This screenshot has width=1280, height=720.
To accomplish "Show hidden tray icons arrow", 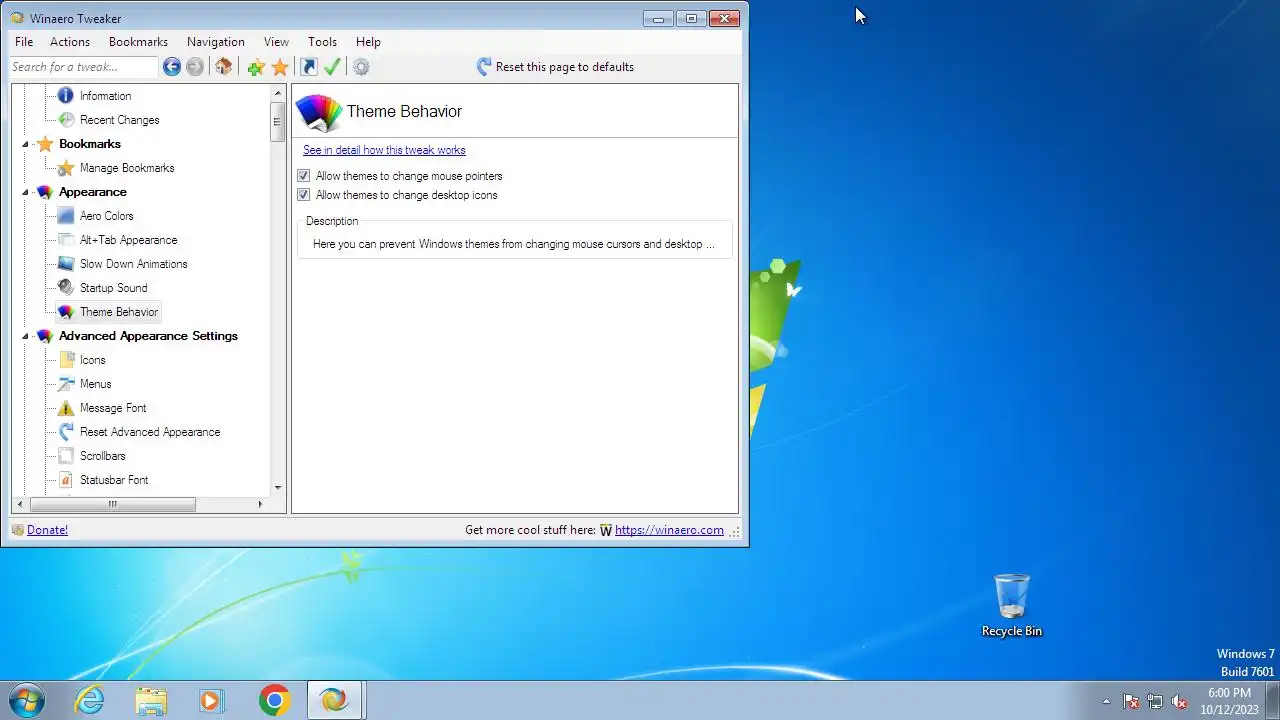I will [x=1106, y=701].
